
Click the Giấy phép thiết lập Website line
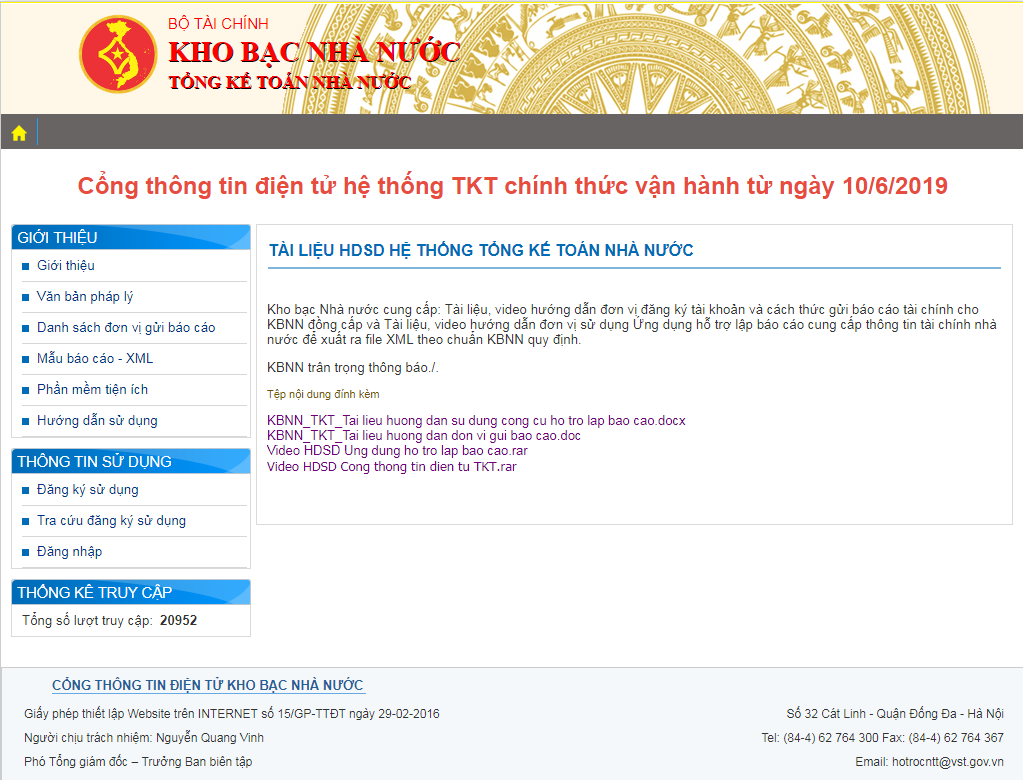pyautogui.click(x=232, y=713)
